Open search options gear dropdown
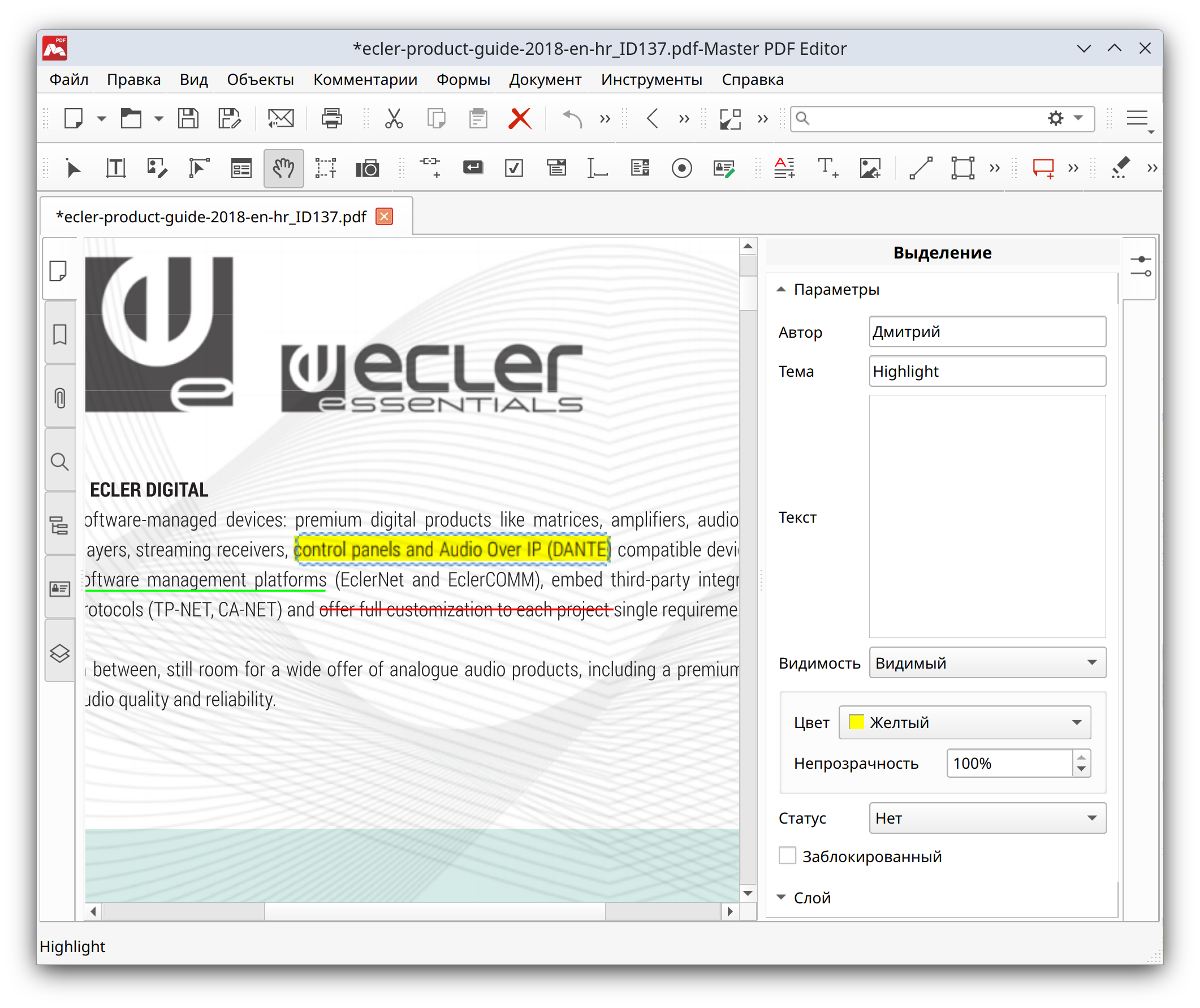This screenshot has height=1008, width=1200. click(x=1065, y=118)
